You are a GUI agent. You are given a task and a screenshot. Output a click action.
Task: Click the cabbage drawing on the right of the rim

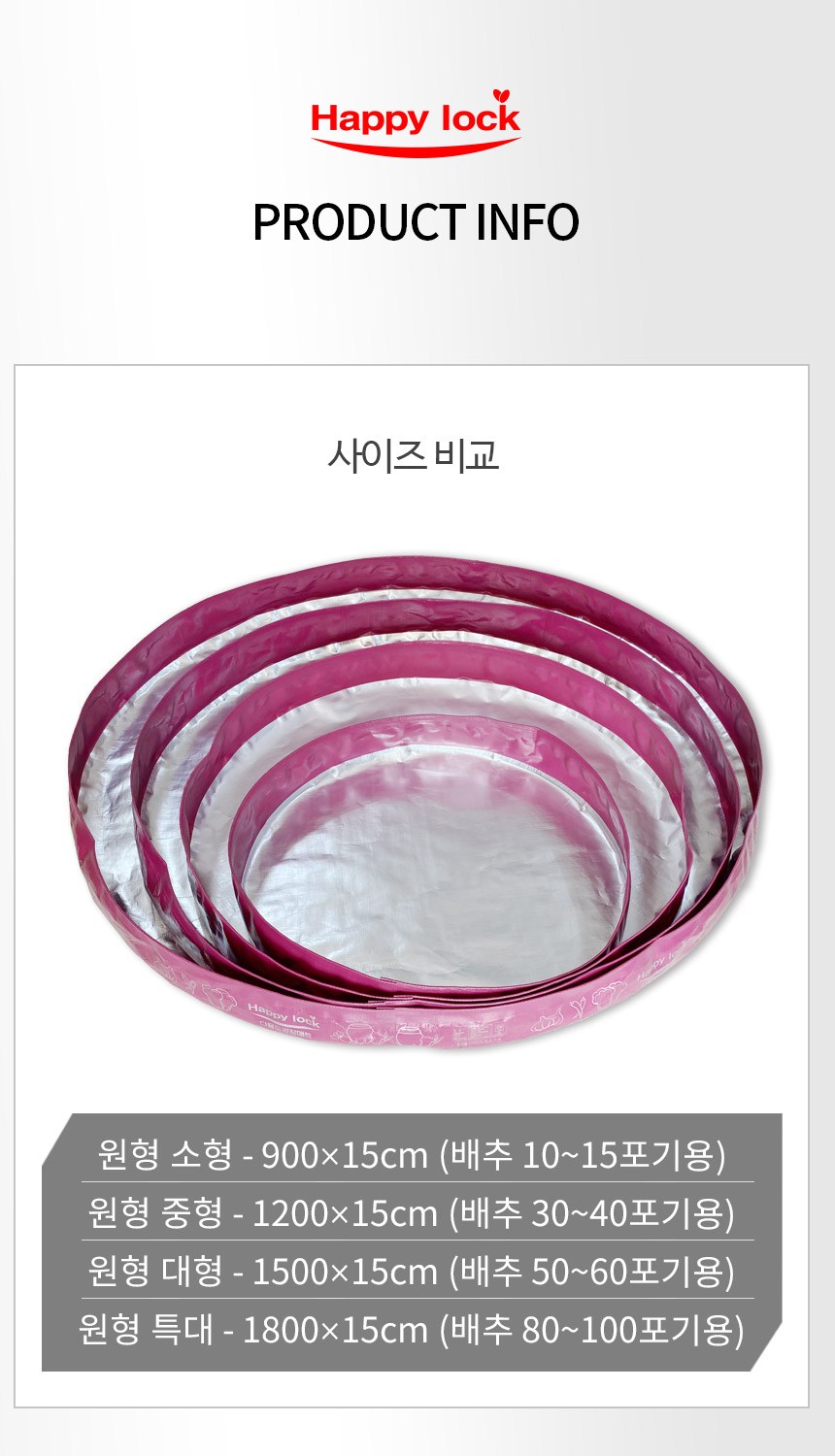pyautogui.click(x=609, y=996)
